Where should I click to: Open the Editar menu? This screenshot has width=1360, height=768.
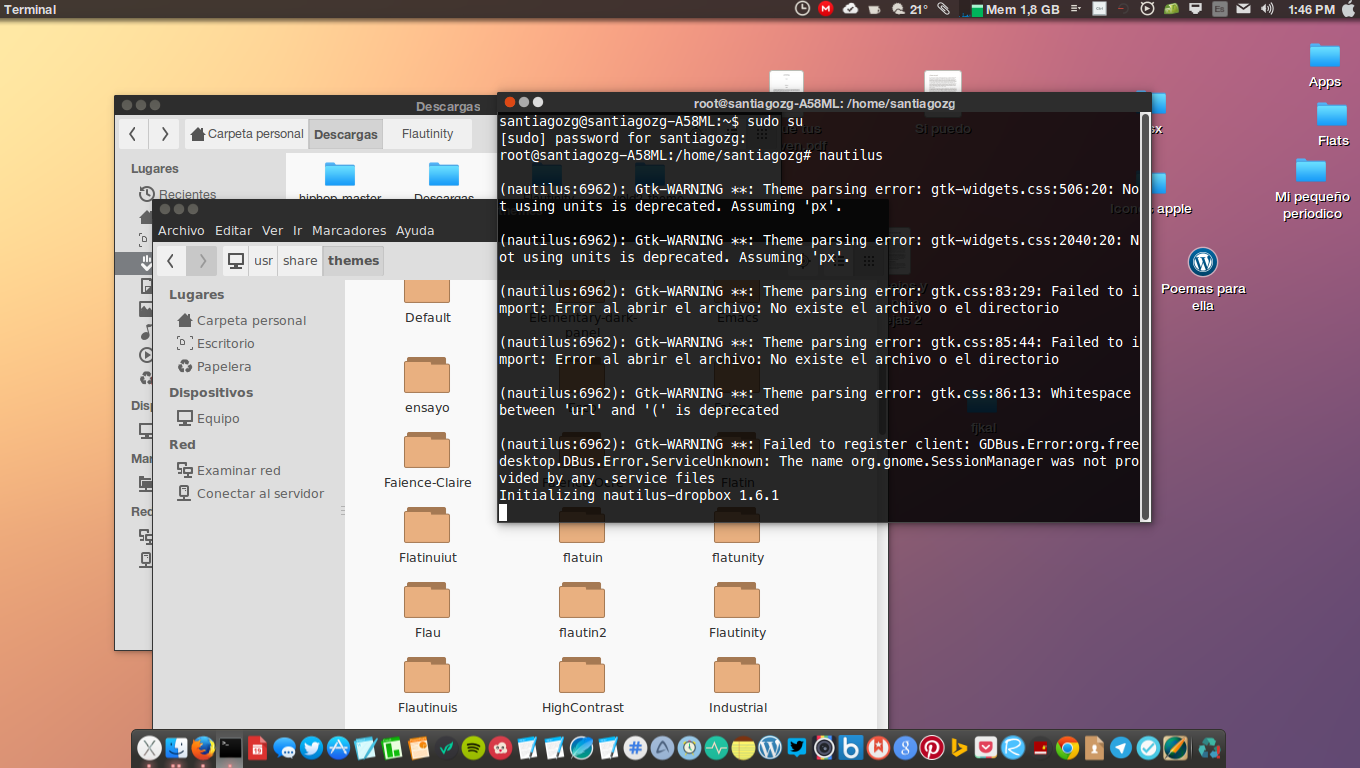click(x=234, y=230)
